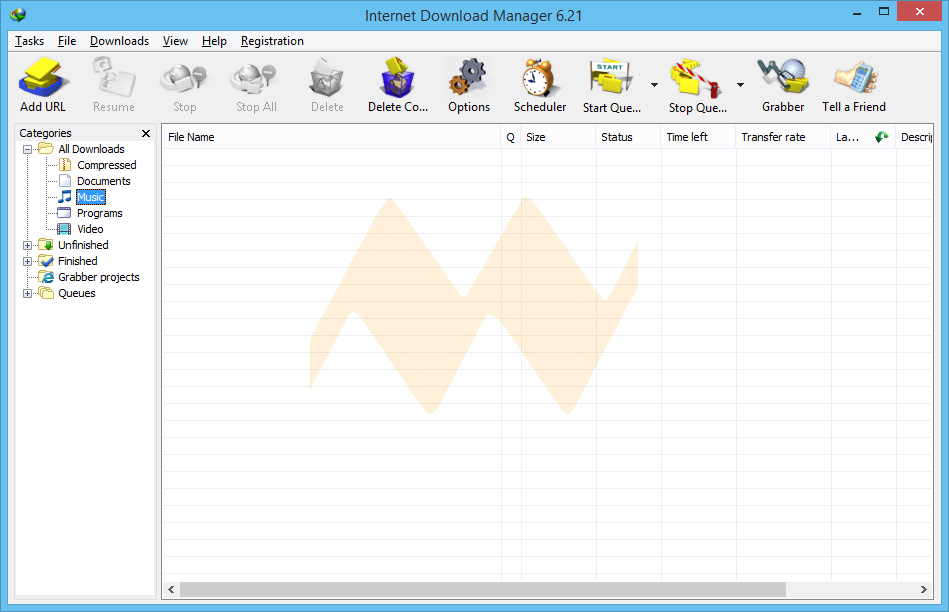
Task: Select the Grabber projects label
Action: 99,277
